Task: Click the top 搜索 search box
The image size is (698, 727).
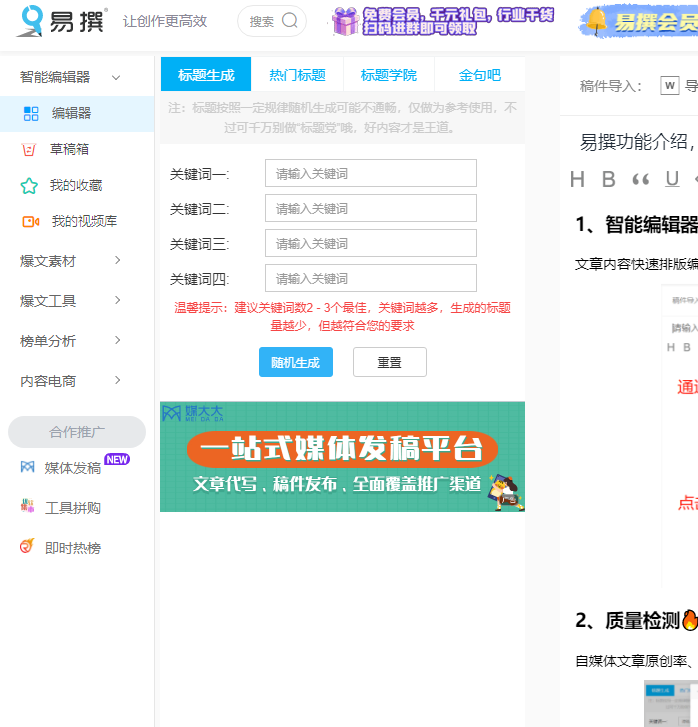Action: (272, 21)
